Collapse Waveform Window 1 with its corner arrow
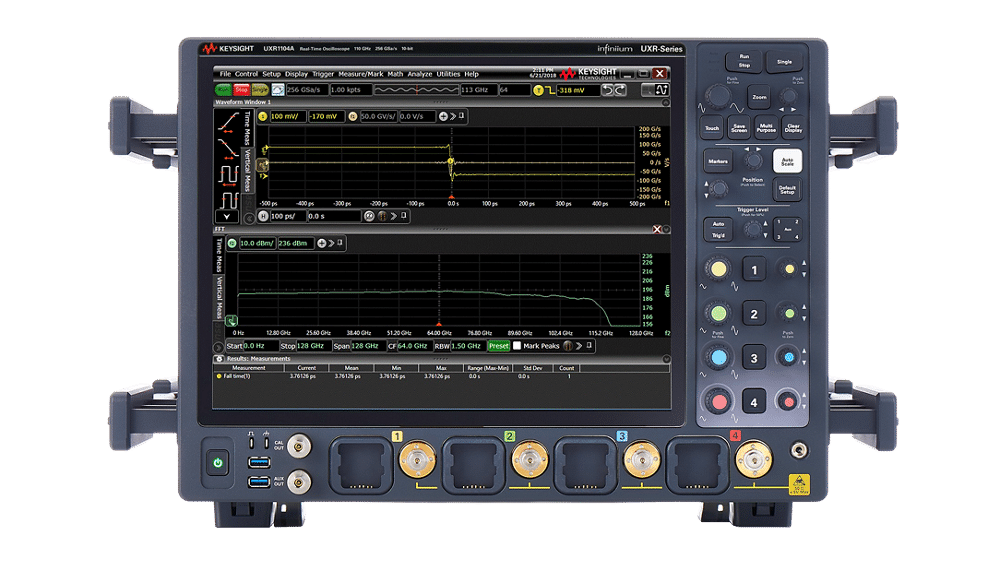The width and height of the screenshot is (1000, 563). click(x=666, y=103)
